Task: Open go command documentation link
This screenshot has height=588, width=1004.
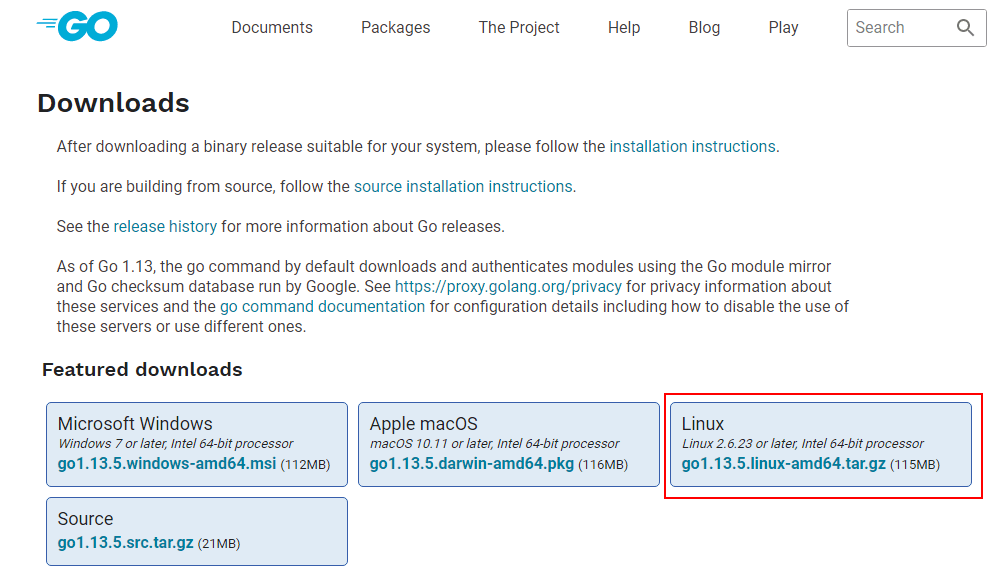Action: pyautogui.click(x=322, y=306)
